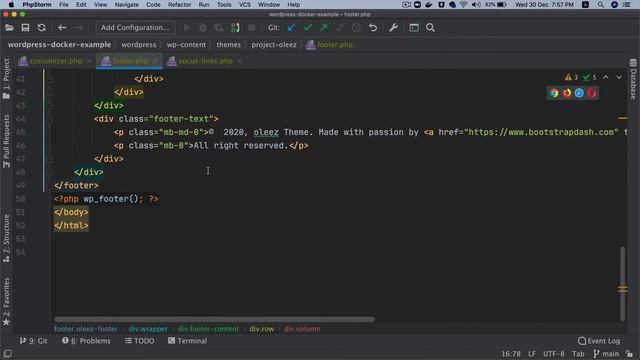Fold div block at line 41

[50, 79]
